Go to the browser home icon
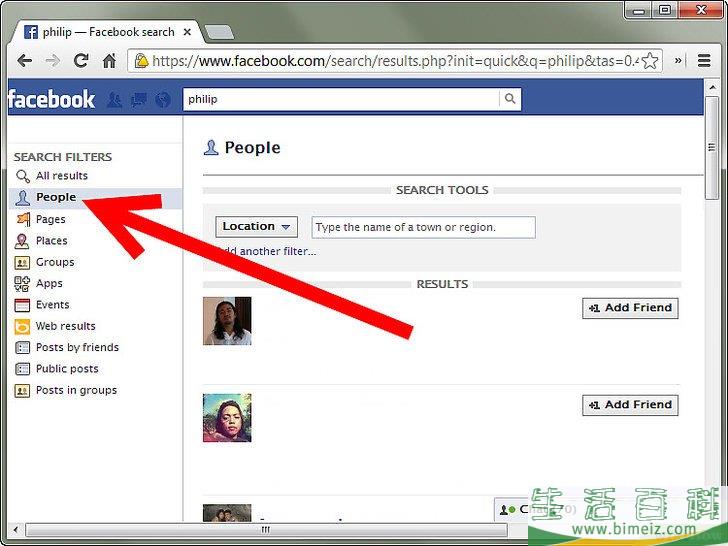Image resolution: width=728 pixels, height=546 pixels. (x=109, y=60)
